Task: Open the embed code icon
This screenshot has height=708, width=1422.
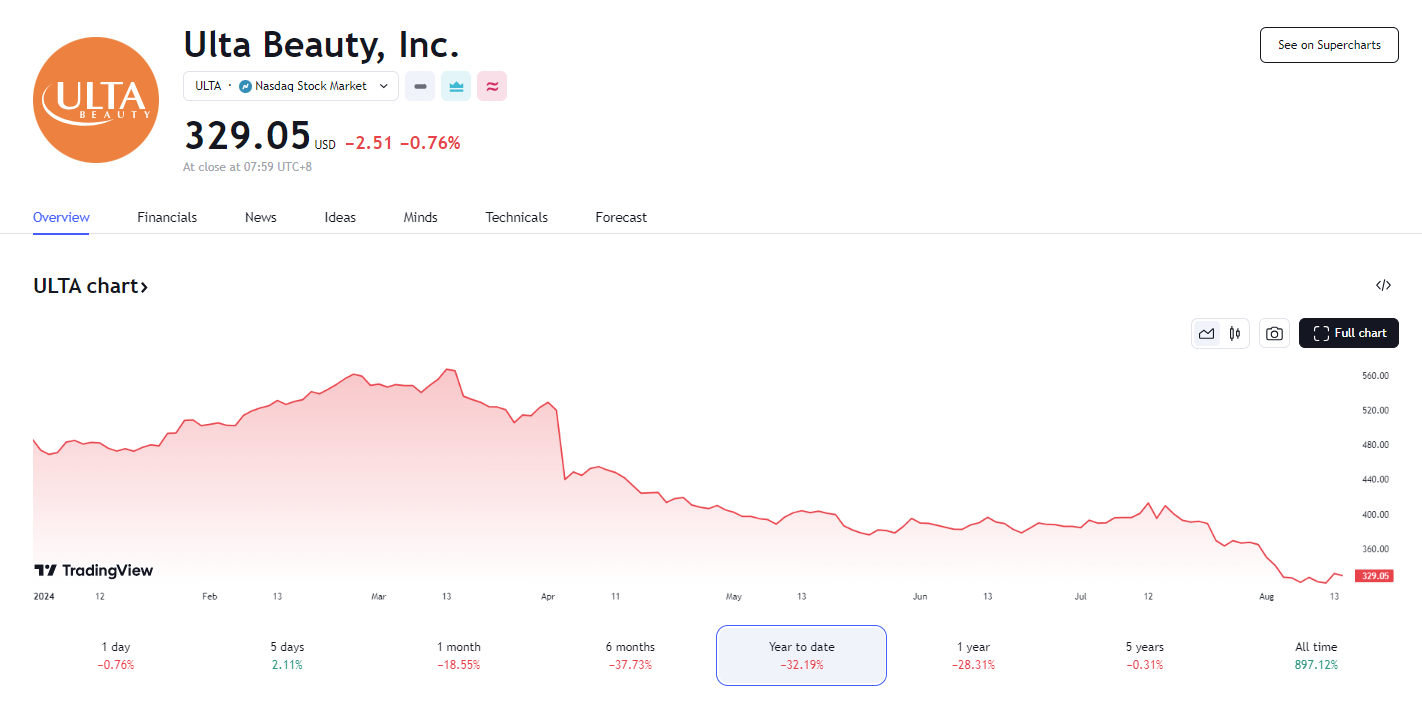Action: coord(1383,285)
